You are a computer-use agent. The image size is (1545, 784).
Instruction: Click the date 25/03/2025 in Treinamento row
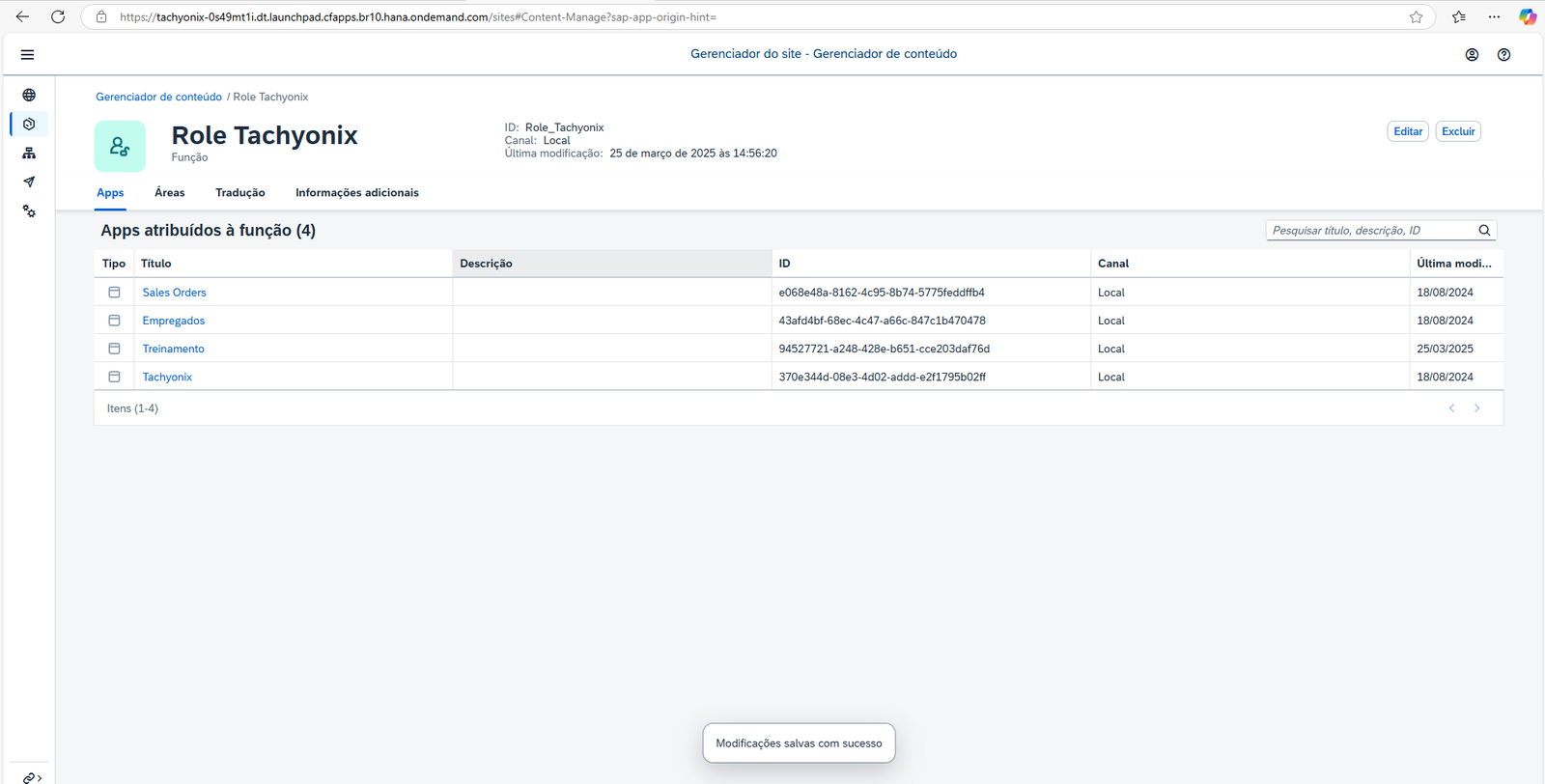(1446, 349)
